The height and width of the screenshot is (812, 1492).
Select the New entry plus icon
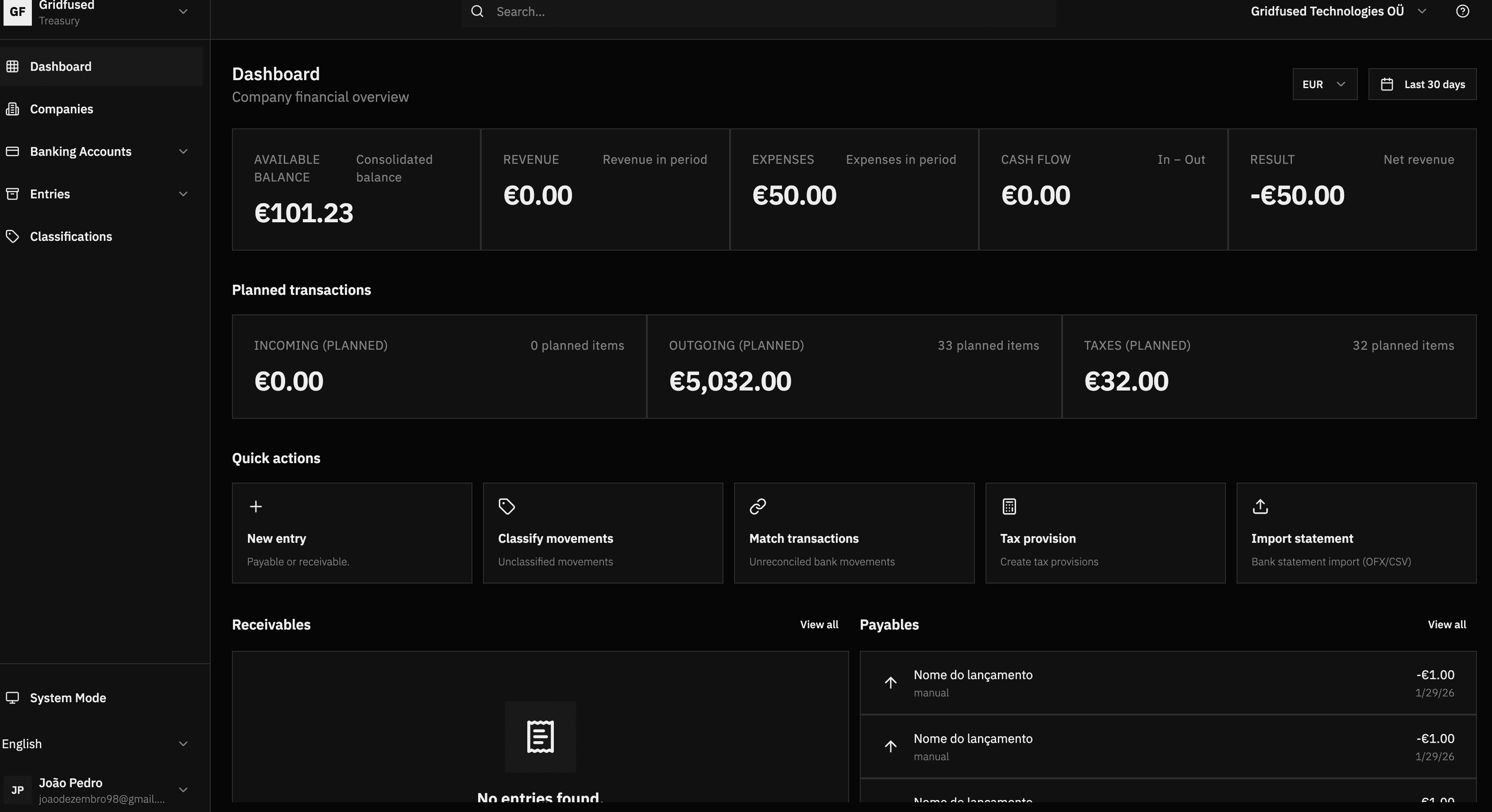pyautogui.click(x=255, y=507)
